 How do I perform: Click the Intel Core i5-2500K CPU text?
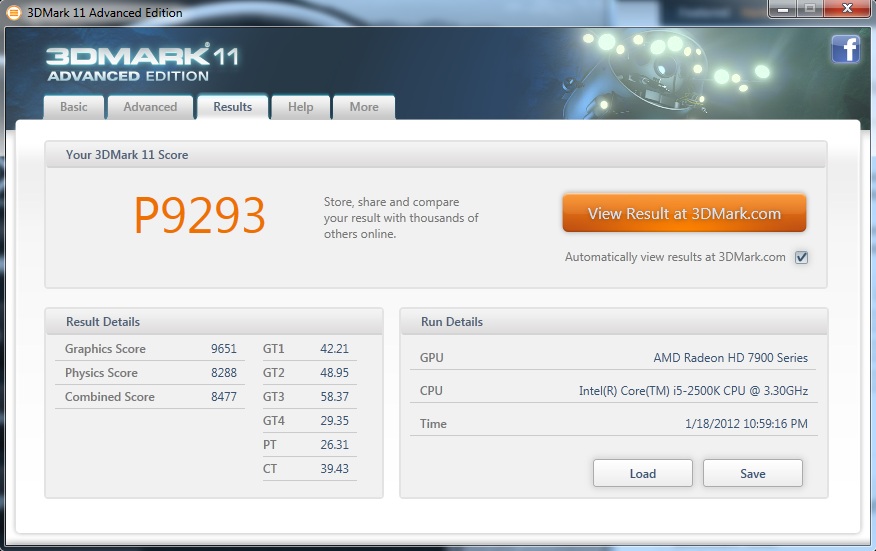coord(693,391)
